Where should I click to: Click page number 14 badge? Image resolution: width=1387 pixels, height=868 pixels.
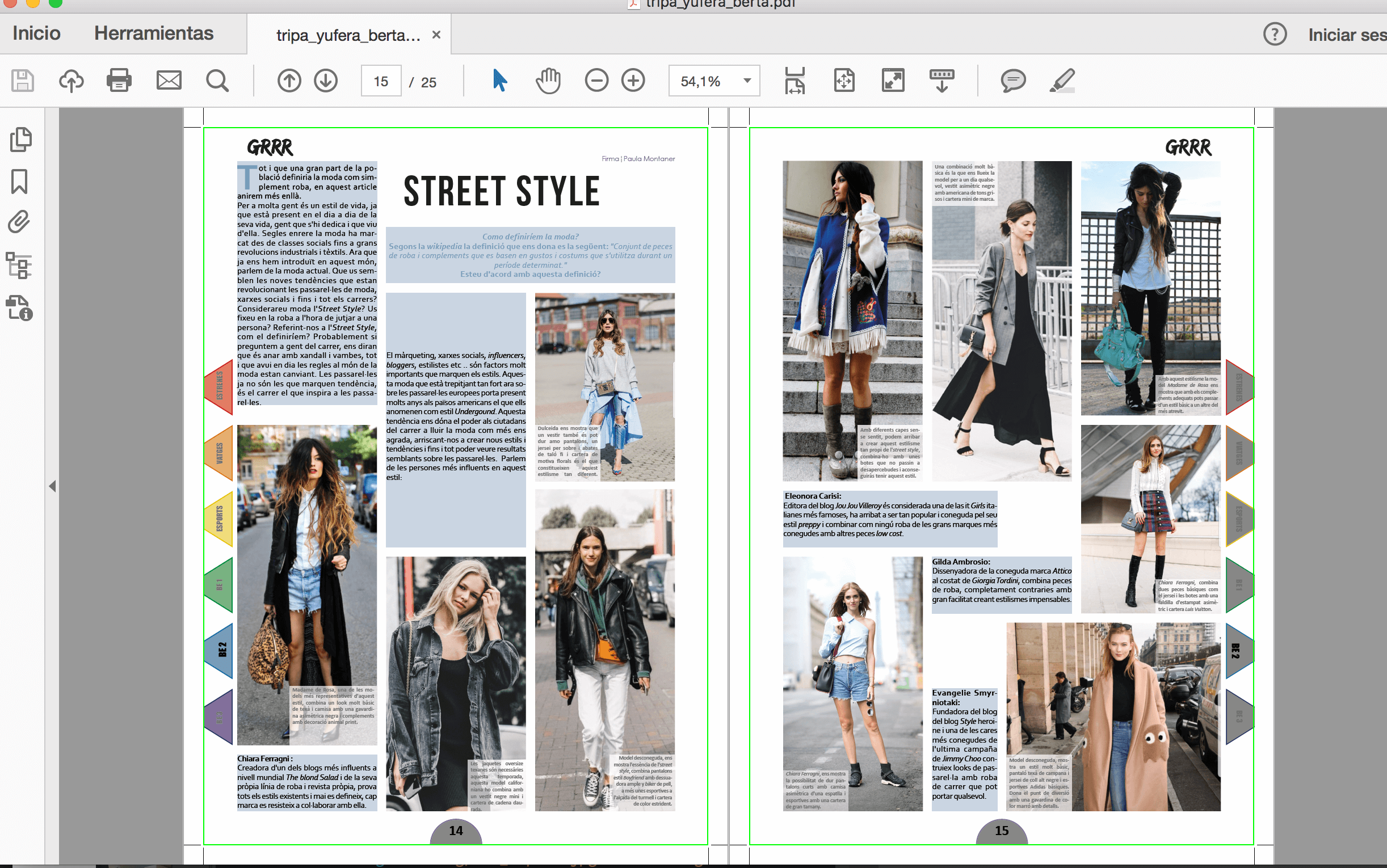[456, 831]
